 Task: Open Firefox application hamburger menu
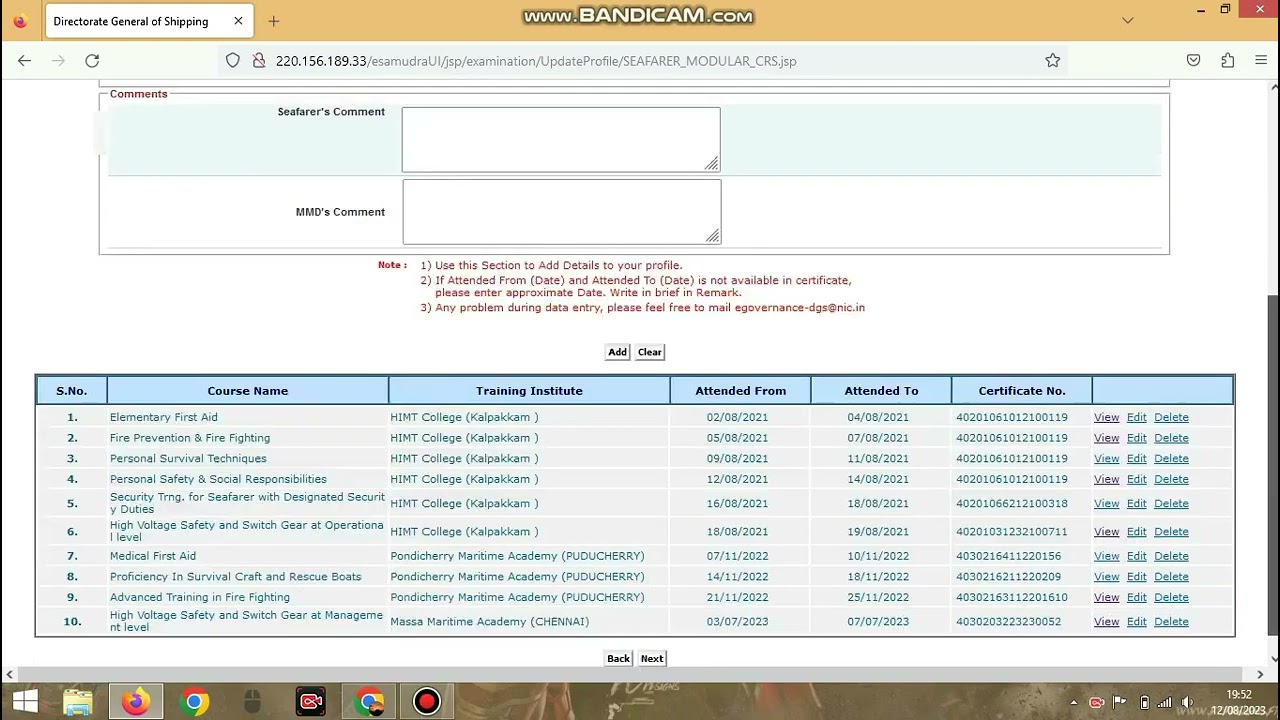(1261, 61)
